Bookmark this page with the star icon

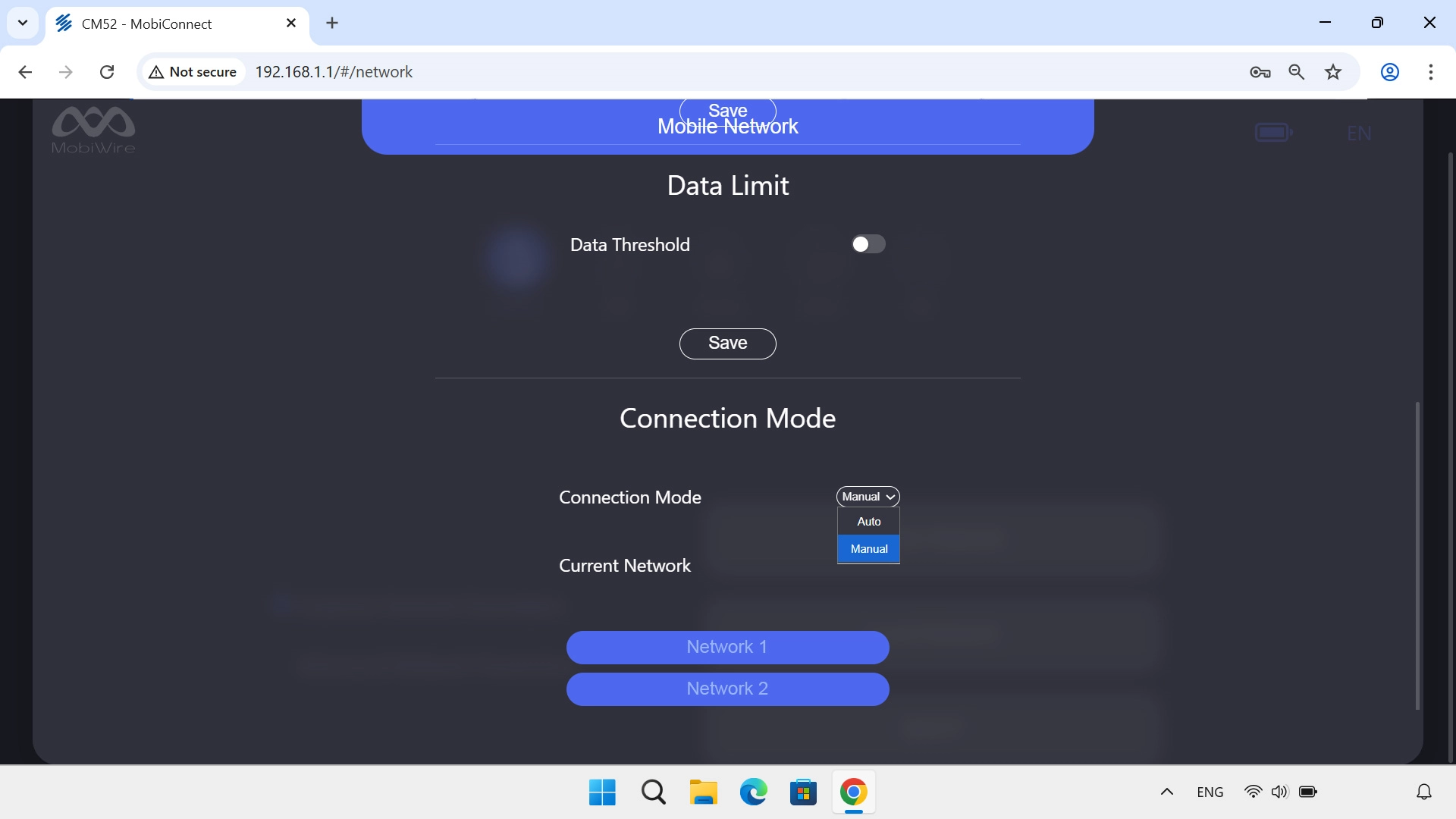pyautogui.click(x=1332, y=72)
